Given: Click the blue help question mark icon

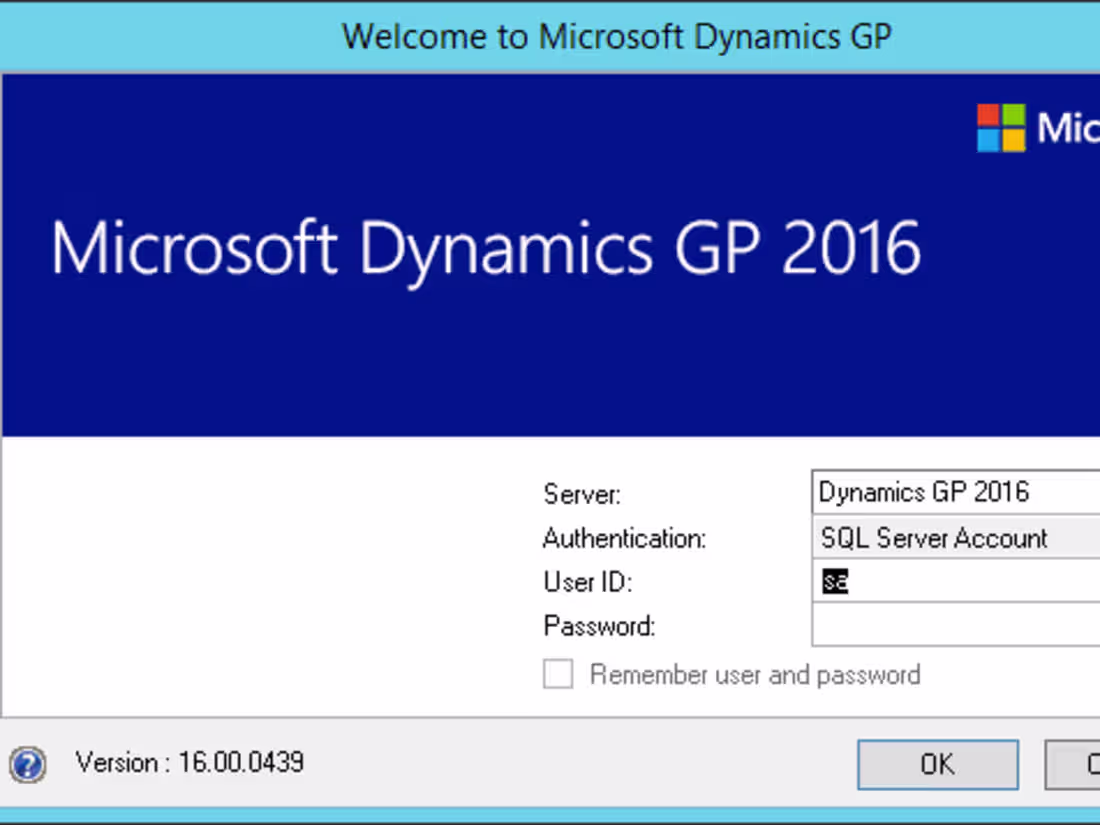Looking at the screenshot, I should 27,764.
